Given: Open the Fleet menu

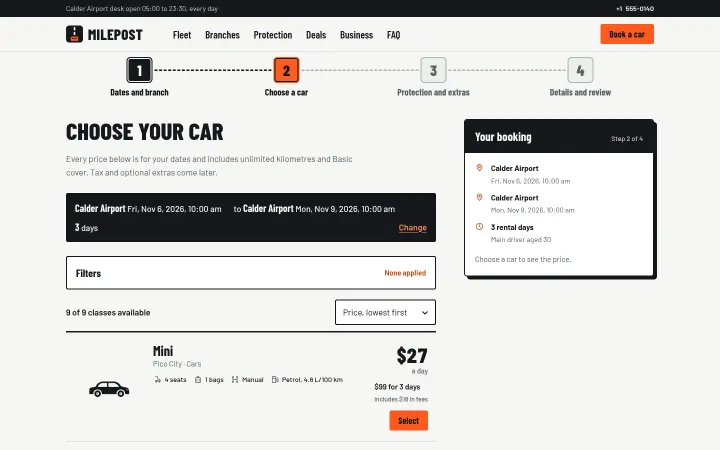Looking at the screenshot, I should pyautogui.click(x=182, y=35).
